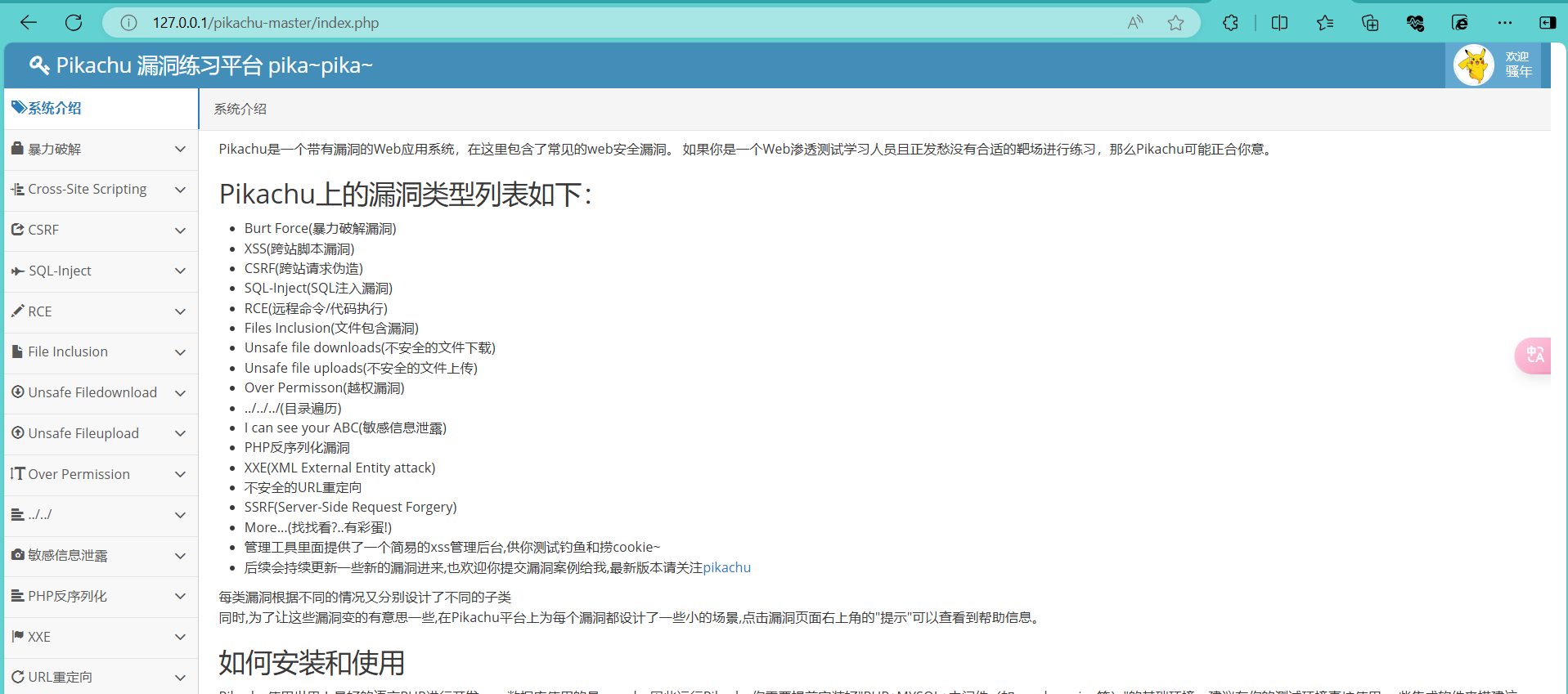1568x694 pixels.
Task: Expand the 敏感信息泄露 chevron
Action: 180,556
